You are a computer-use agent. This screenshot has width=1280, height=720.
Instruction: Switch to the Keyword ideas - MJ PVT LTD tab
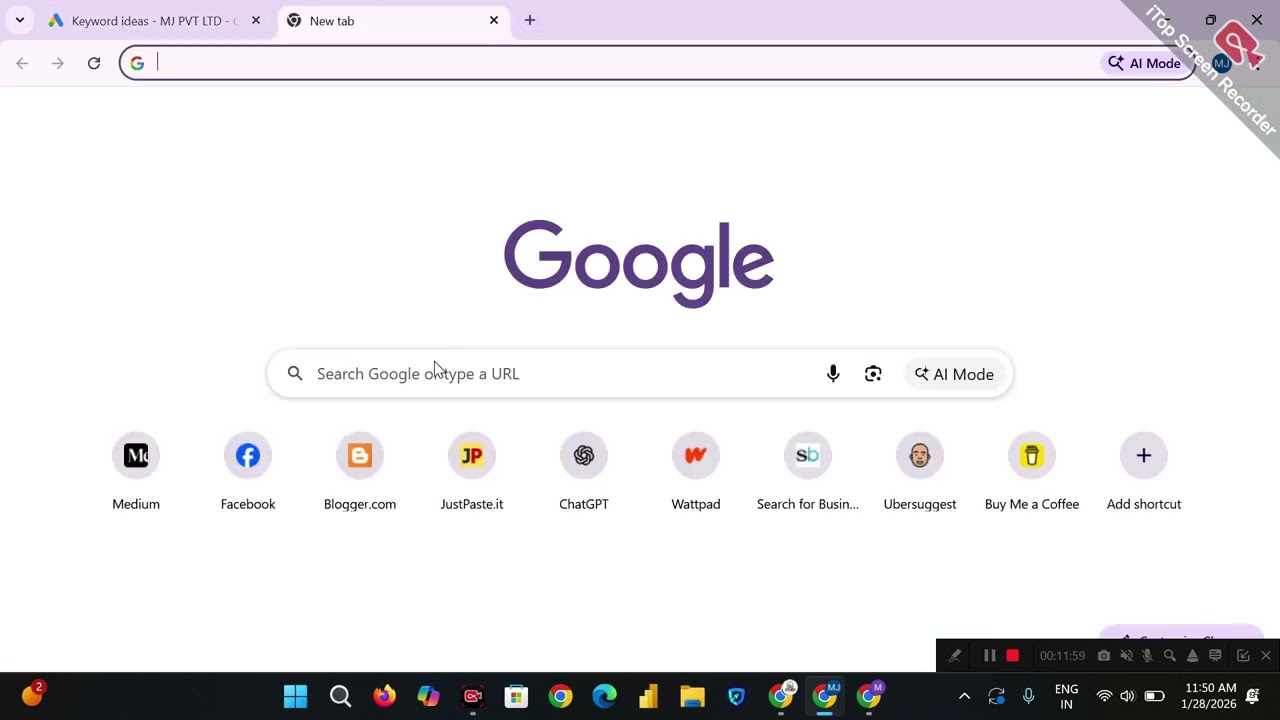154,21
